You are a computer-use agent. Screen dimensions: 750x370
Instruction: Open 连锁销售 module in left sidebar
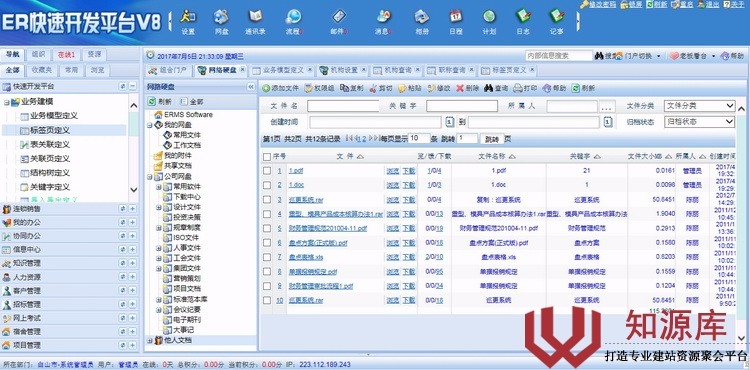(26, 209)
